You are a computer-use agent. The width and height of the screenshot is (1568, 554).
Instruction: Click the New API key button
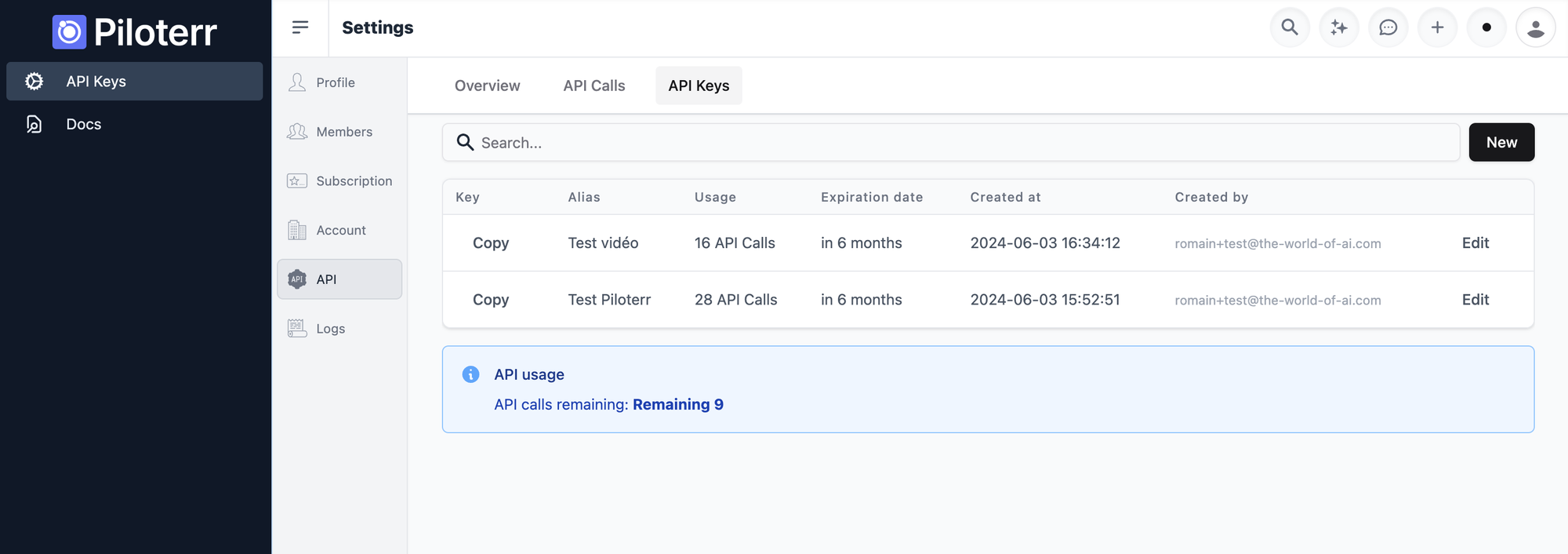[x=1501, y=142]
